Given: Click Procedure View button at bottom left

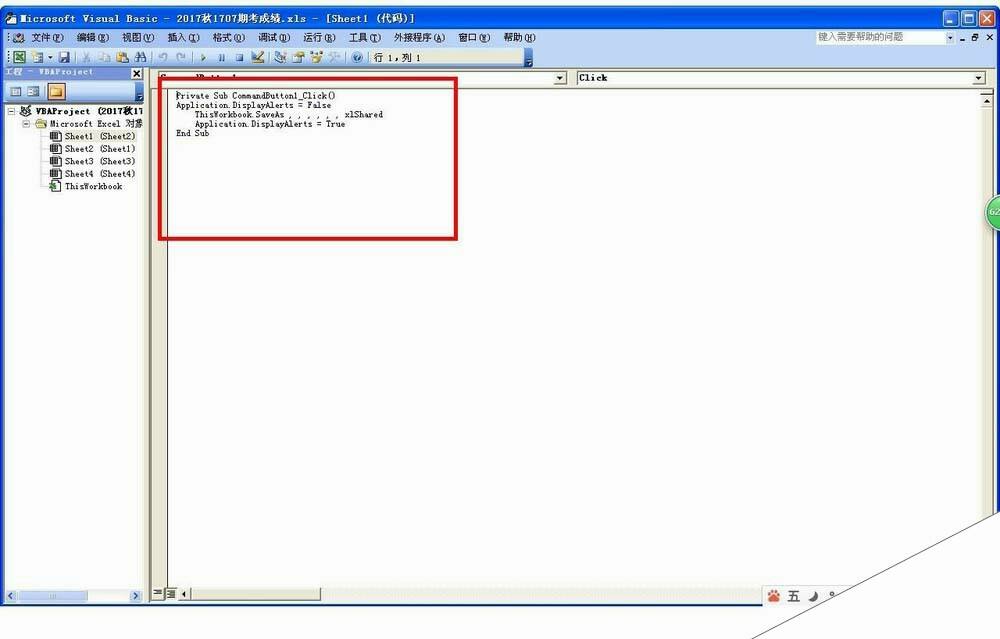Looking at the screenshot, I should (158, 594).
